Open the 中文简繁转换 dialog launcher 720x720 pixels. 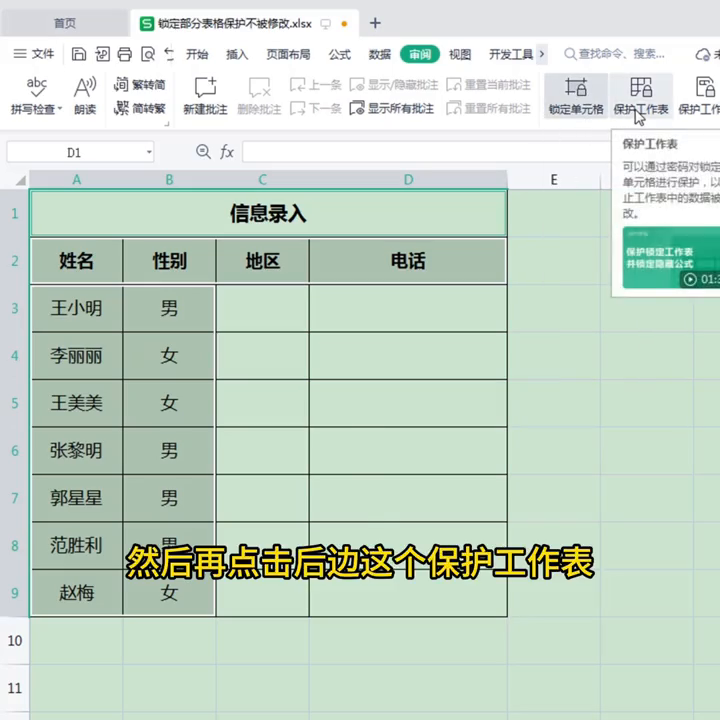(167, 124)
